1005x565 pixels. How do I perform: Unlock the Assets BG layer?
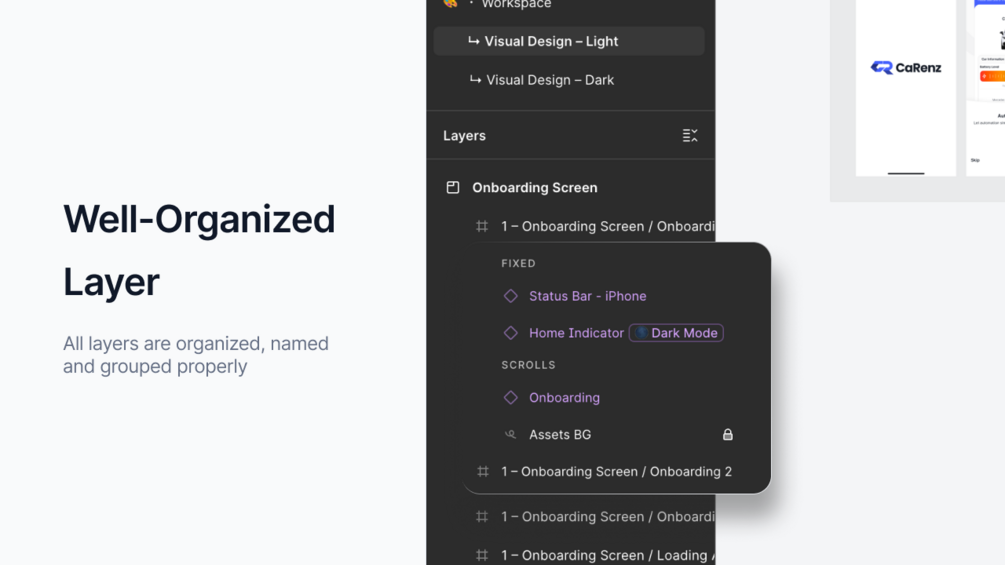pyautogui.click(x=728, y=435)
